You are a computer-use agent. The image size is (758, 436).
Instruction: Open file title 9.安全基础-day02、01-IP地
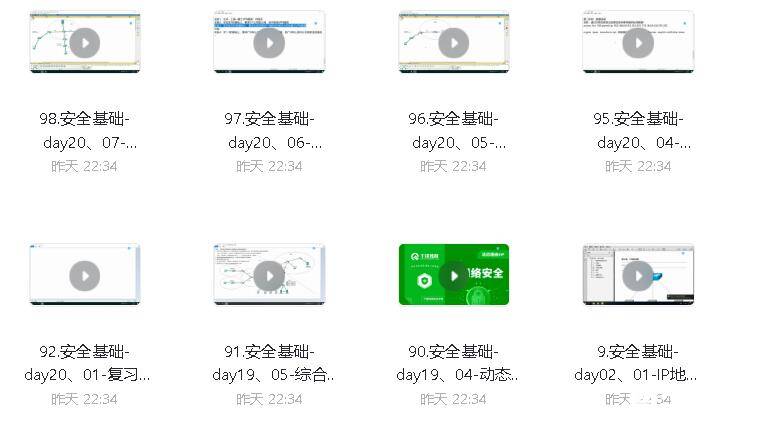click(x=636, y=363)
